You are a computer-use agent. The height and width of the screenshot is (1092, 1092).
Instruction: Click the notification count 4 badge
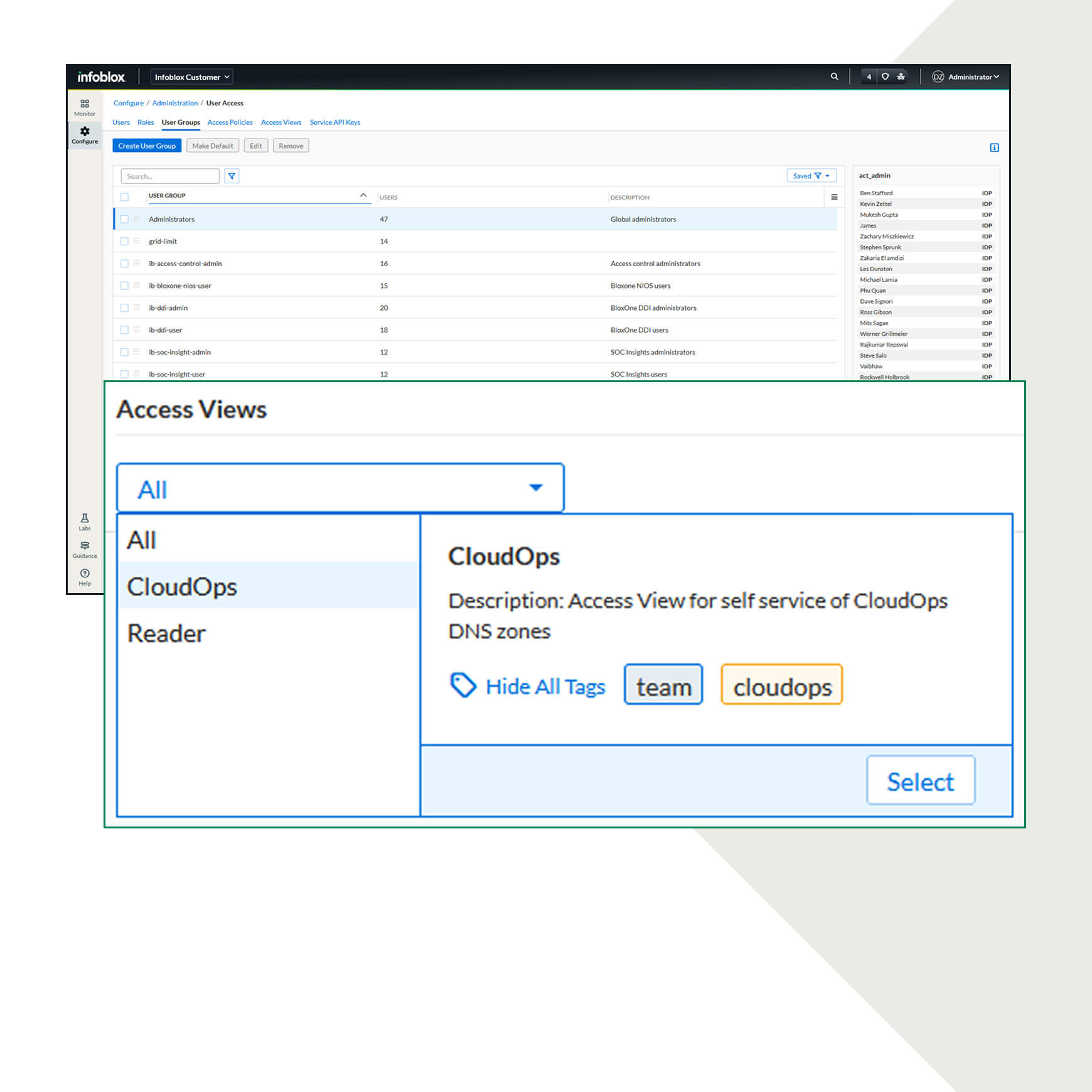click(869, 77)
